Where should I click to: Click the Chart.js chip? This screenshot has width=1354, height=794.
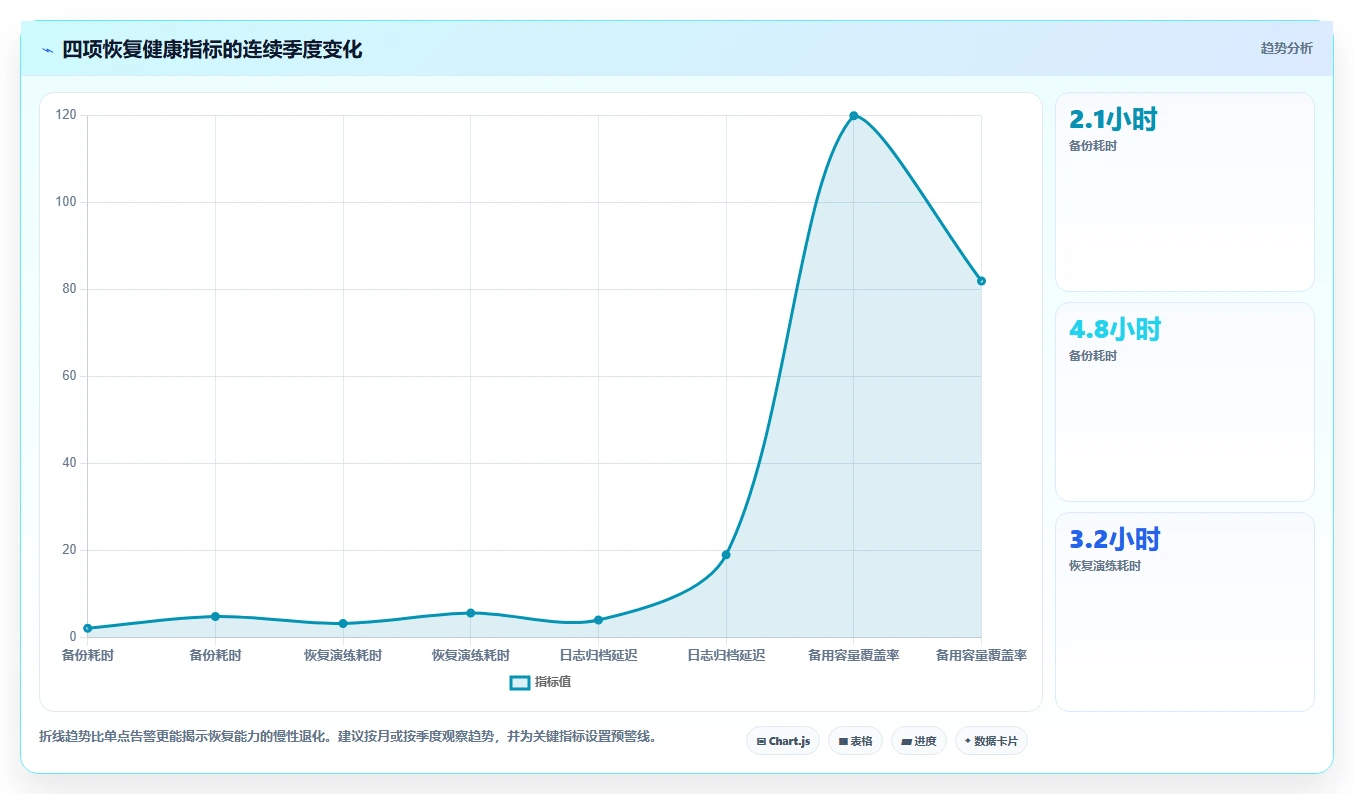(x=783, y=741)
